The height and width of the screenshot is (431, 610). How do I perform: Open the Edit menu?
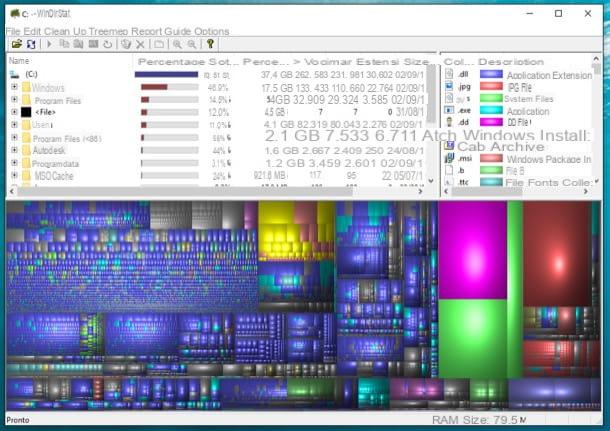pos(32,32)
